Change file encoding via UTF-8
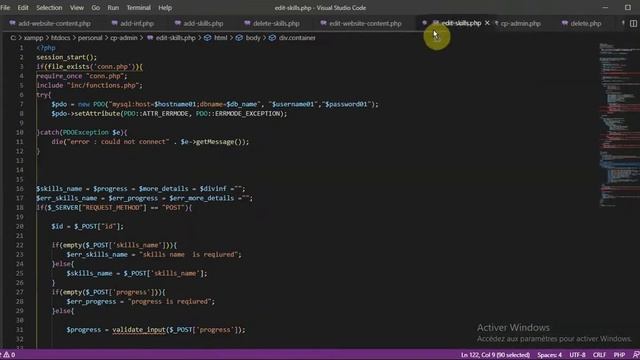This screenshot has width=640, height=360. pyautogui.click(x=577, y=355)
